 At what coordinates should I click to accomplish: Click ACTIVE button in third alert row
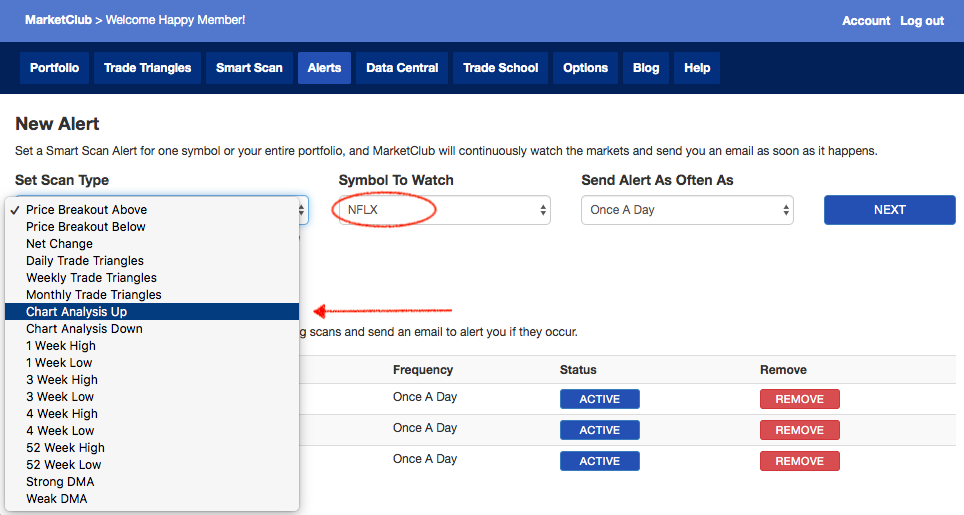click(x=599, y=461)
